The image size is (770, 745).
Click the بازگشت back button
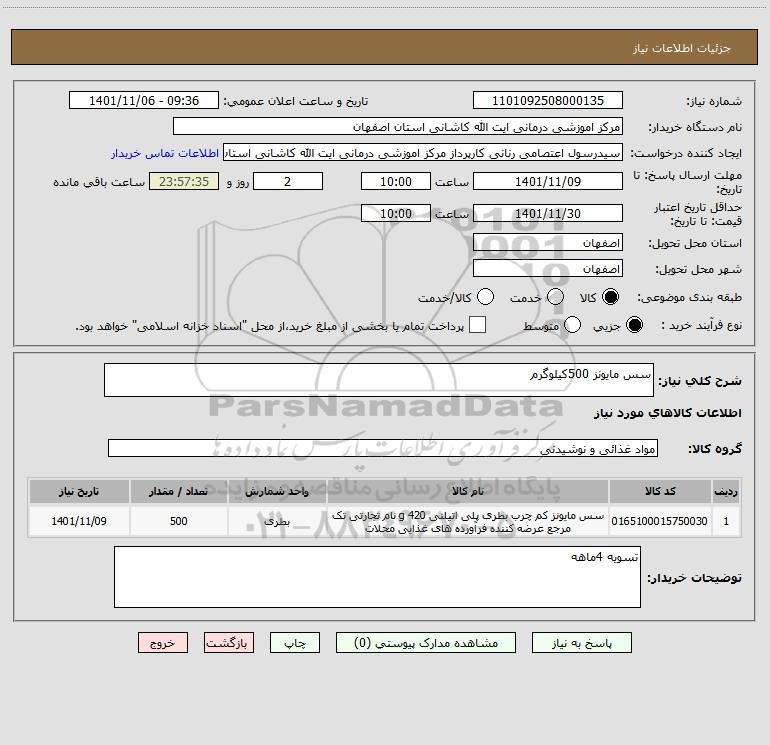229,643
